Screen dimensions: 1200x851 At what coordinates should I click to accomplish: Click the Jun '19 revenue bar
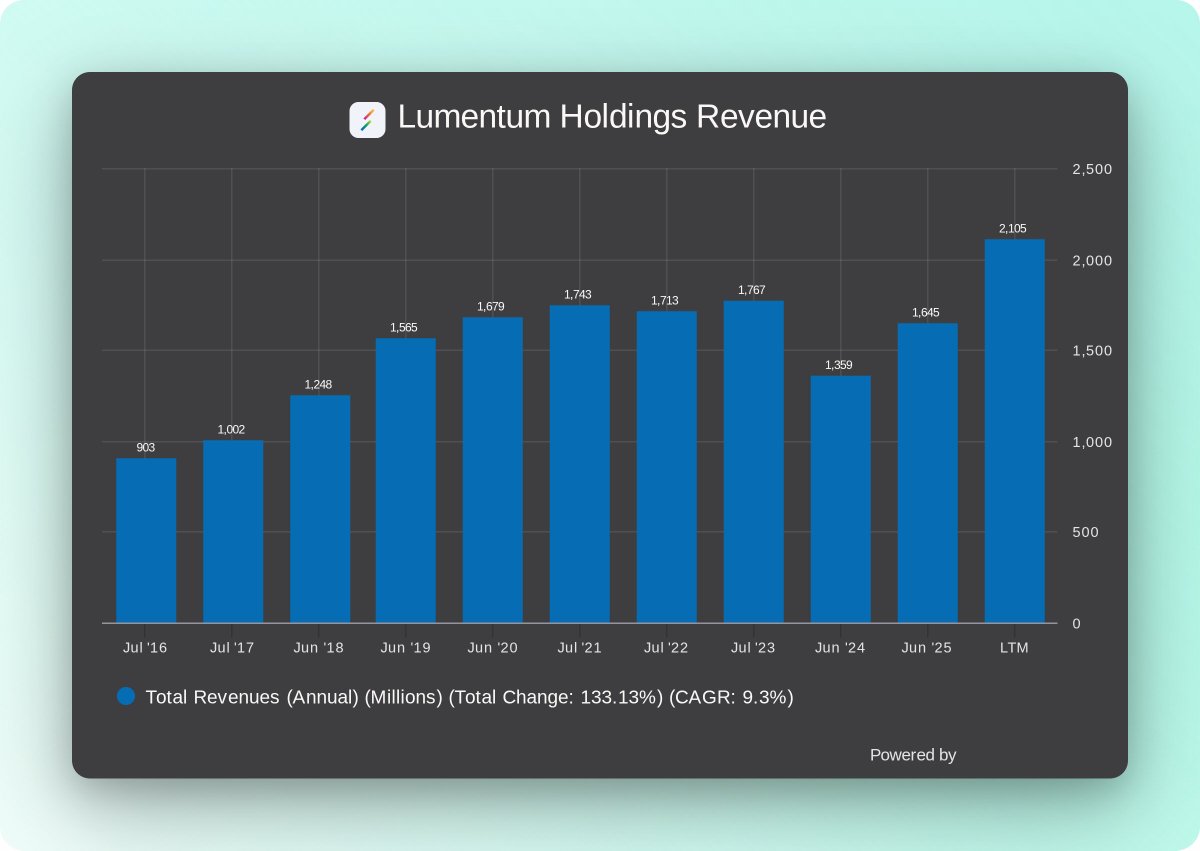(406, 480)
